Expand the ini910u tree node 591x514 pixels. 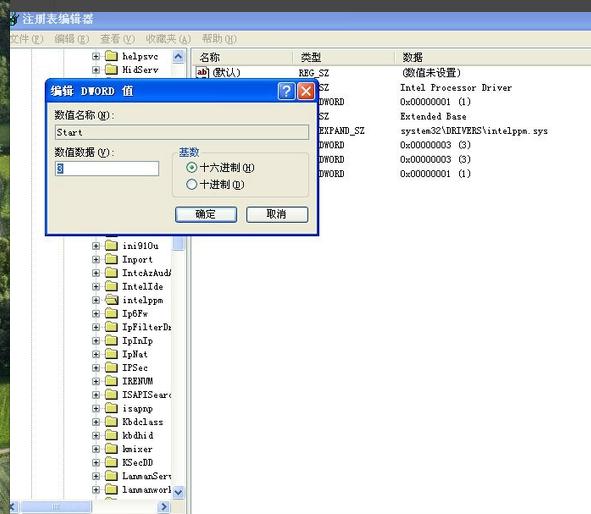click(x=96, y=246)
